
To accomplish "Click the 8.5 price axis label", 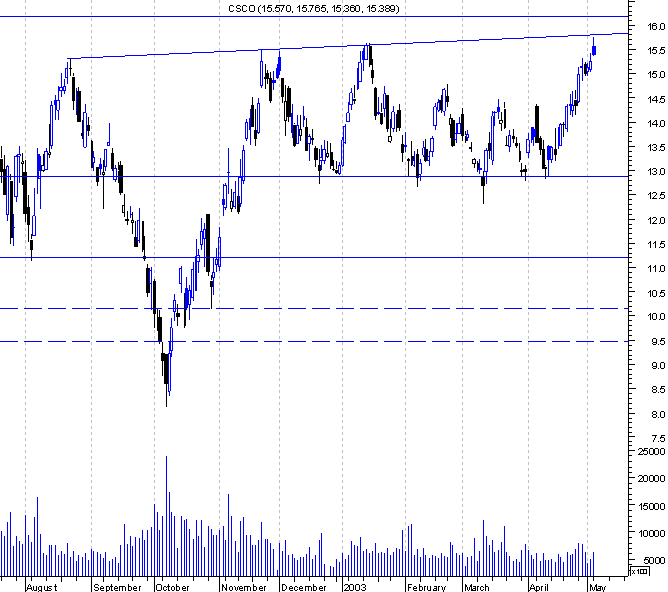I will [658, 390].
